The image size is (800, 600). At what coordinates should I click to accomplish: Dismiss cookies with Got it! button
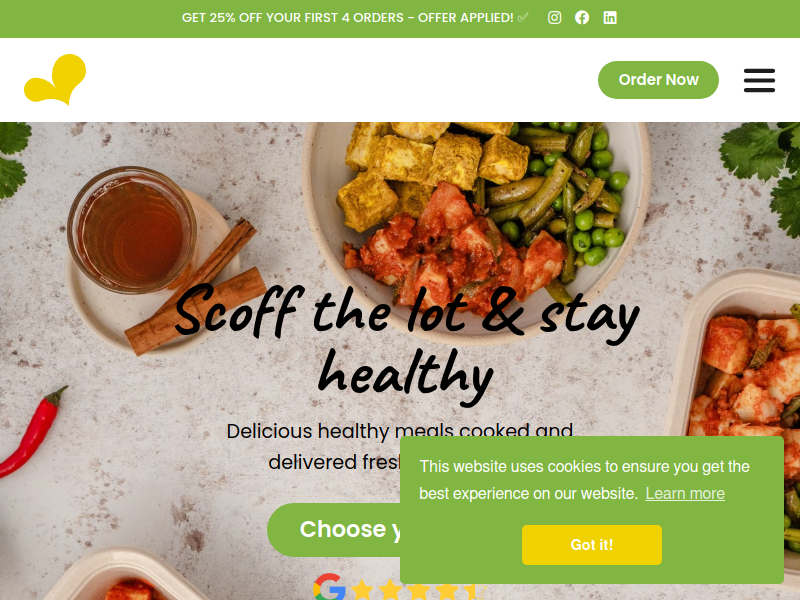pyautogui.click(x=592, y=545)
